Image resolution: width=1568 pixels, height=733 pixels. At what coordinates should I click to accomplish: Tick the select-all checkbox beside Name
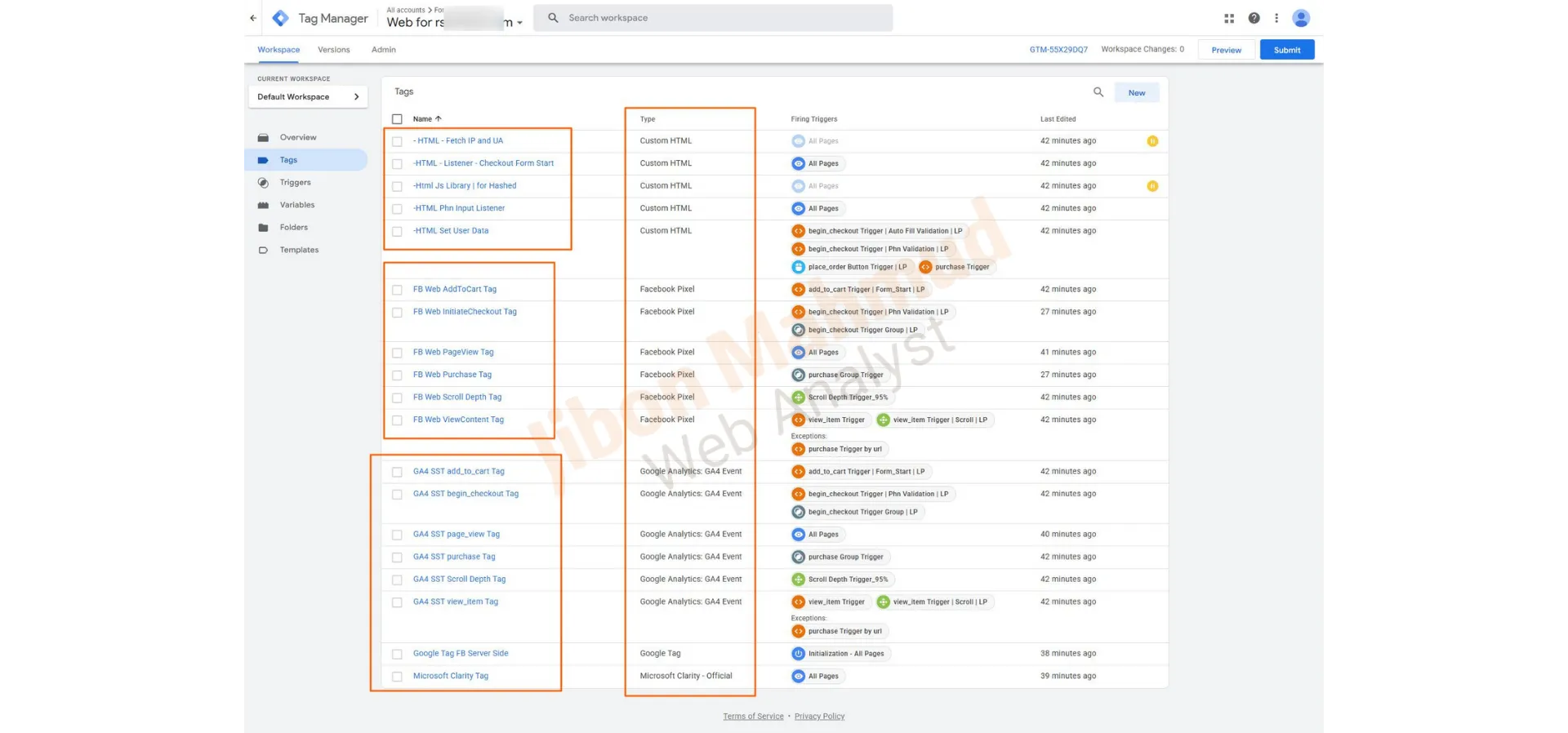pyautogui.click(x=397, y=119)
